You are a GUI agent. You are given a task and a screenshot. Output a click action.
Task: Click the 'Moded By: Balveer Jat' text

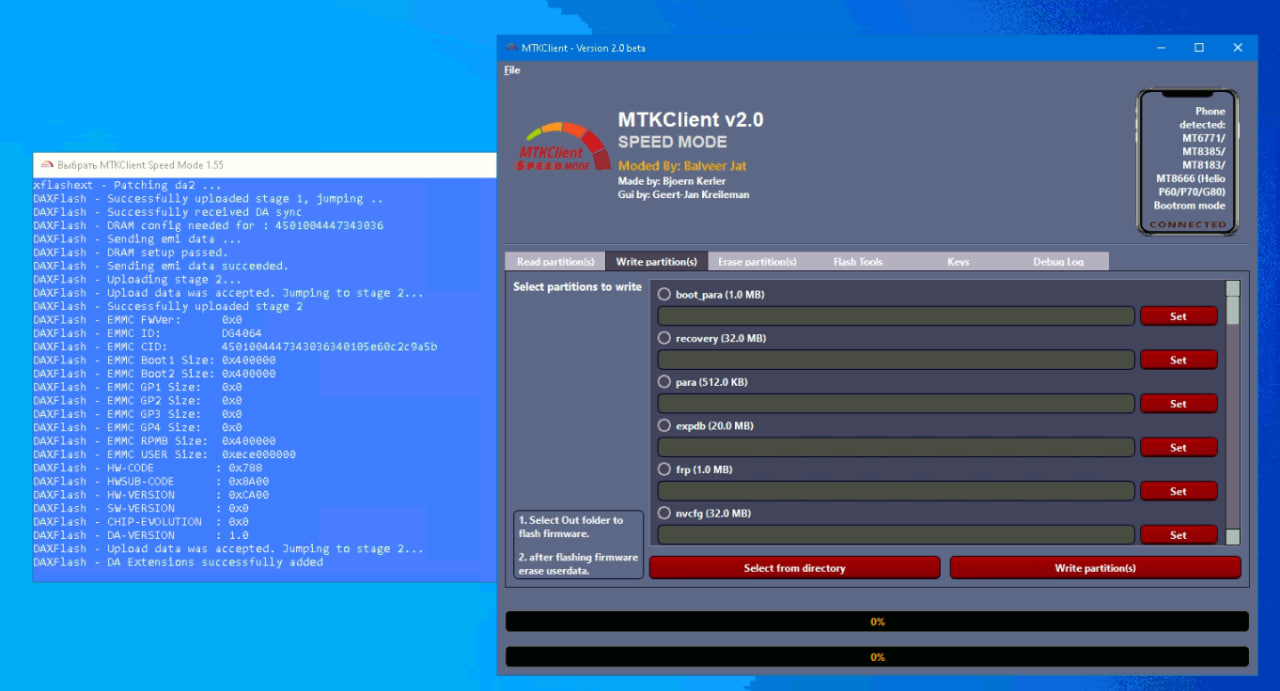click(x=682, y=166)
